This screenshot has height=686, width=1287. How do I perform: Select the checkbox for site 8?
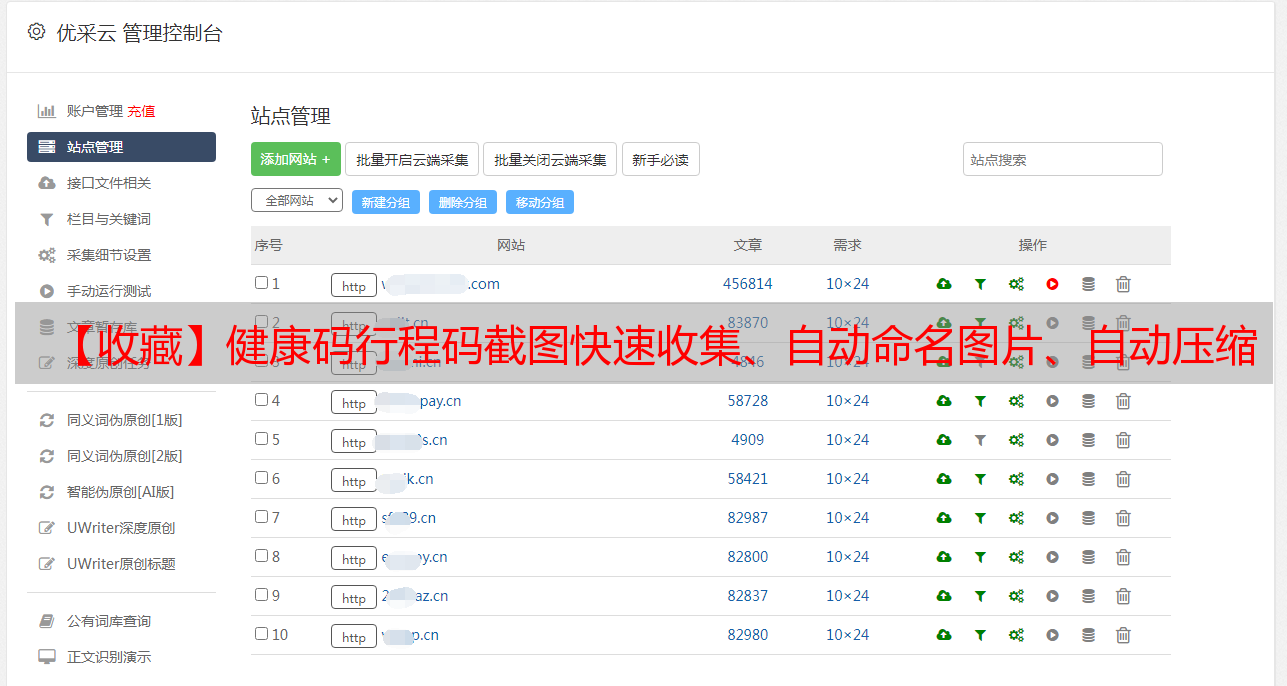[261, 556]
